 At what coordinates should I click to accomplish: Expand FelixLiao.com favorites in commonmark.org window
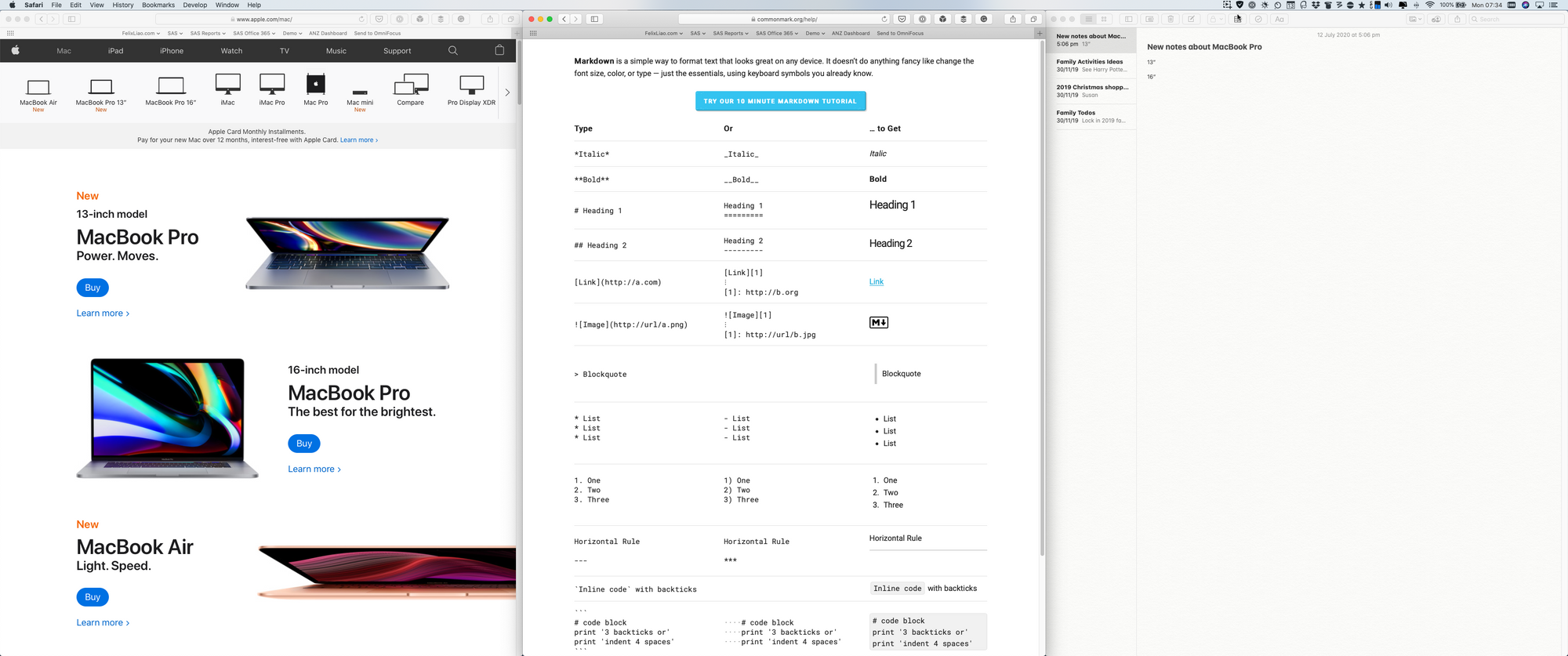point(663,33)
